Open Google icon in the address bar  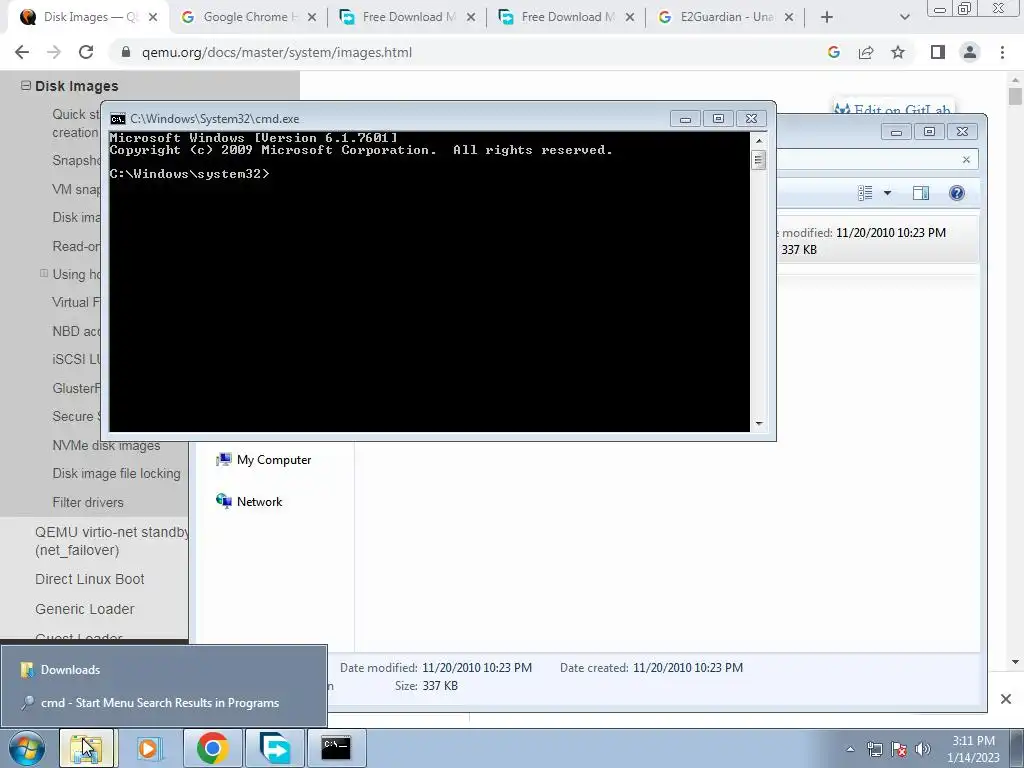click(833, 52)
